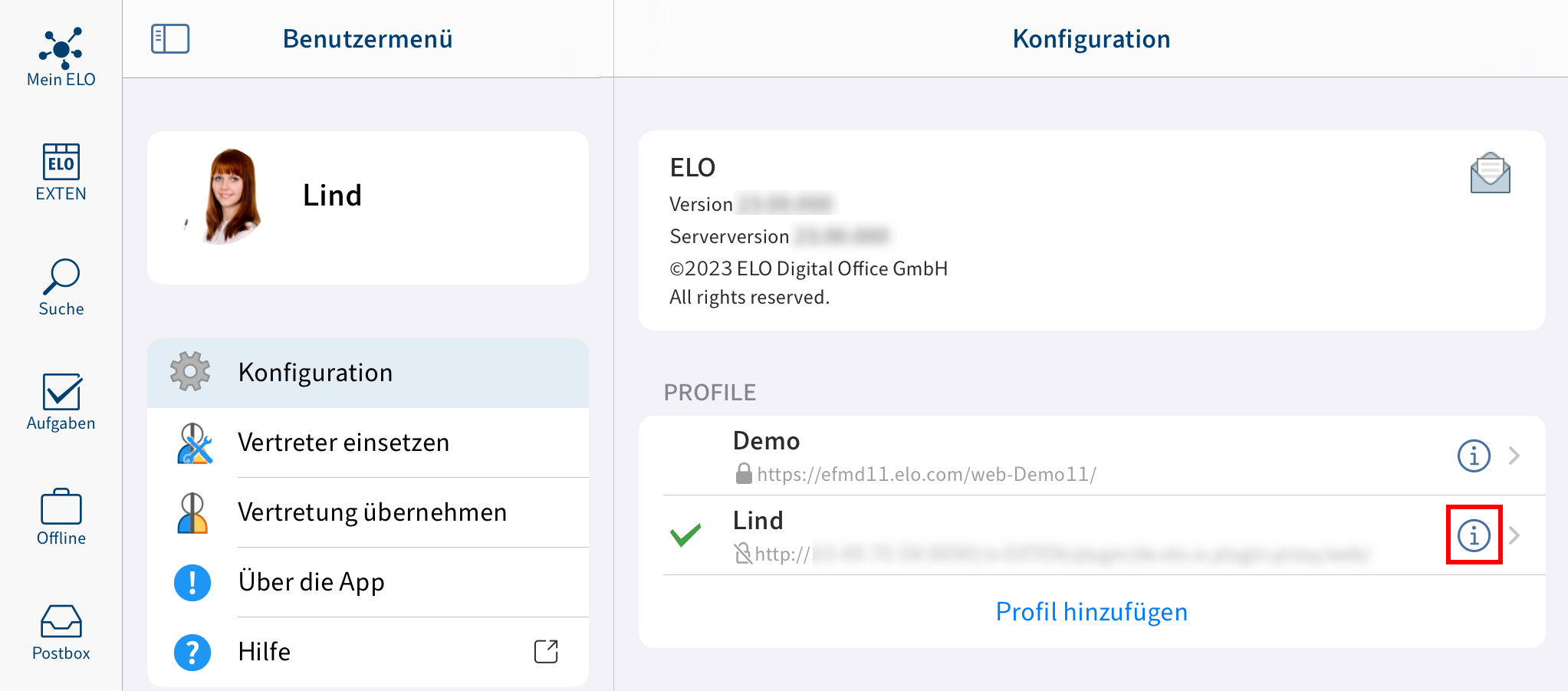Screen dimensions: 1568x691
Task: Click the lock icon by Demo URL
Action: [744, 473]
